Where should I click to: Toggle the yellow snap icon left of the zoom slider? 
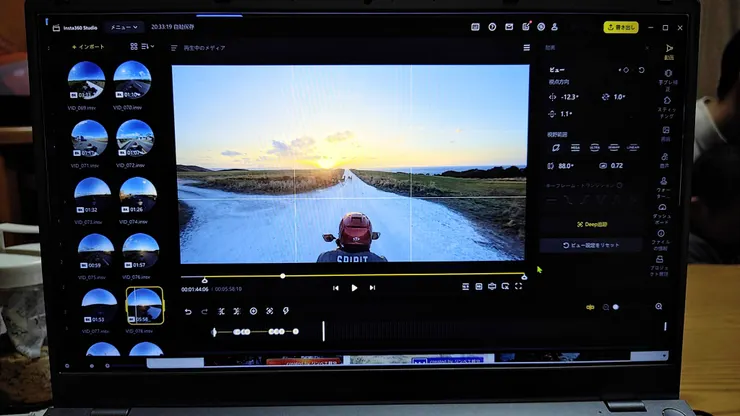coord(590,307)
